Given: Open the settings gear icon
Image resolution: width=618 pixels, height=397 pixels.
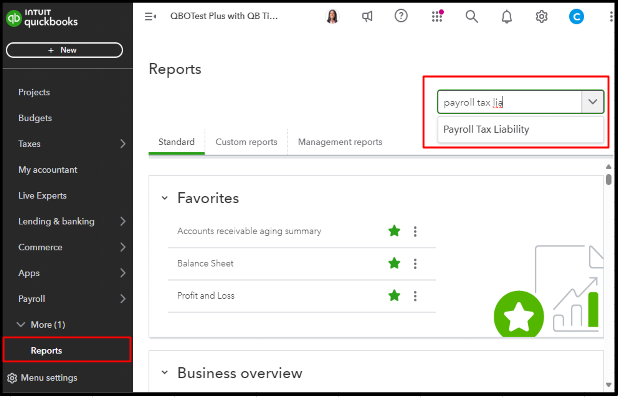Looking at the screenshot, I should pyautogui.click(x=542, y=17).
